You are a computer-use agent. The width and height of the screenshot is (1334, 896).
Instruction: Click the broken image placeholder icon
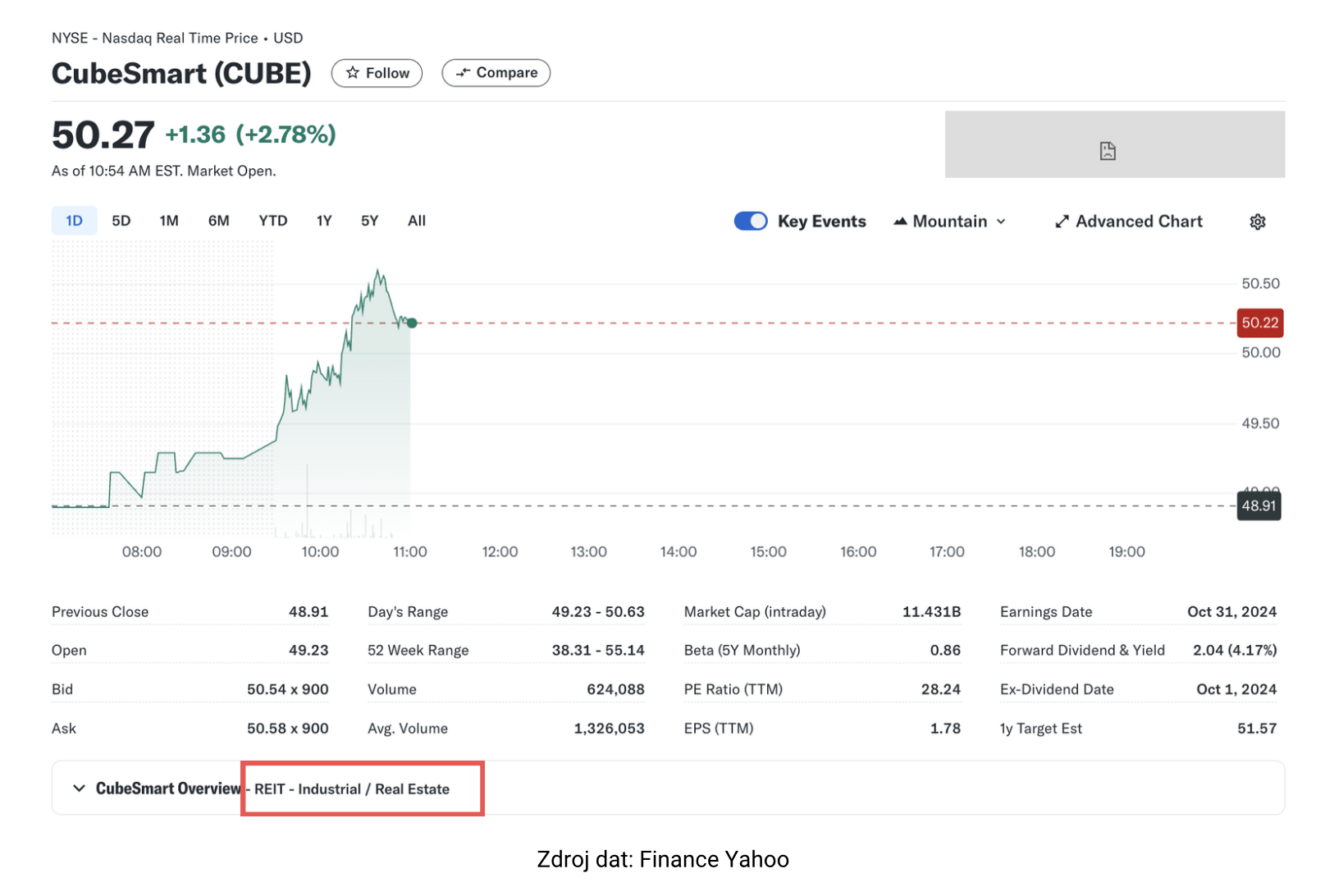(1108, 151)
